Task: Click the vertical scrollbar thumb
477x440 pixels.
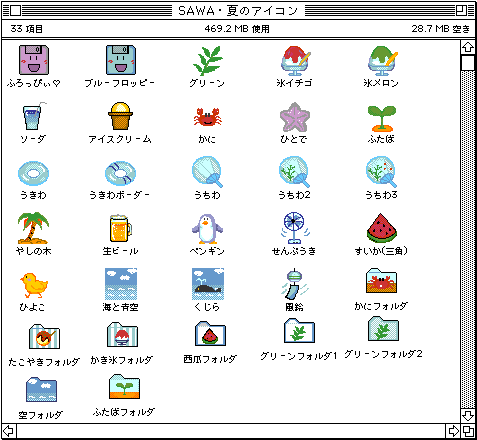Action: click(468, 63)
